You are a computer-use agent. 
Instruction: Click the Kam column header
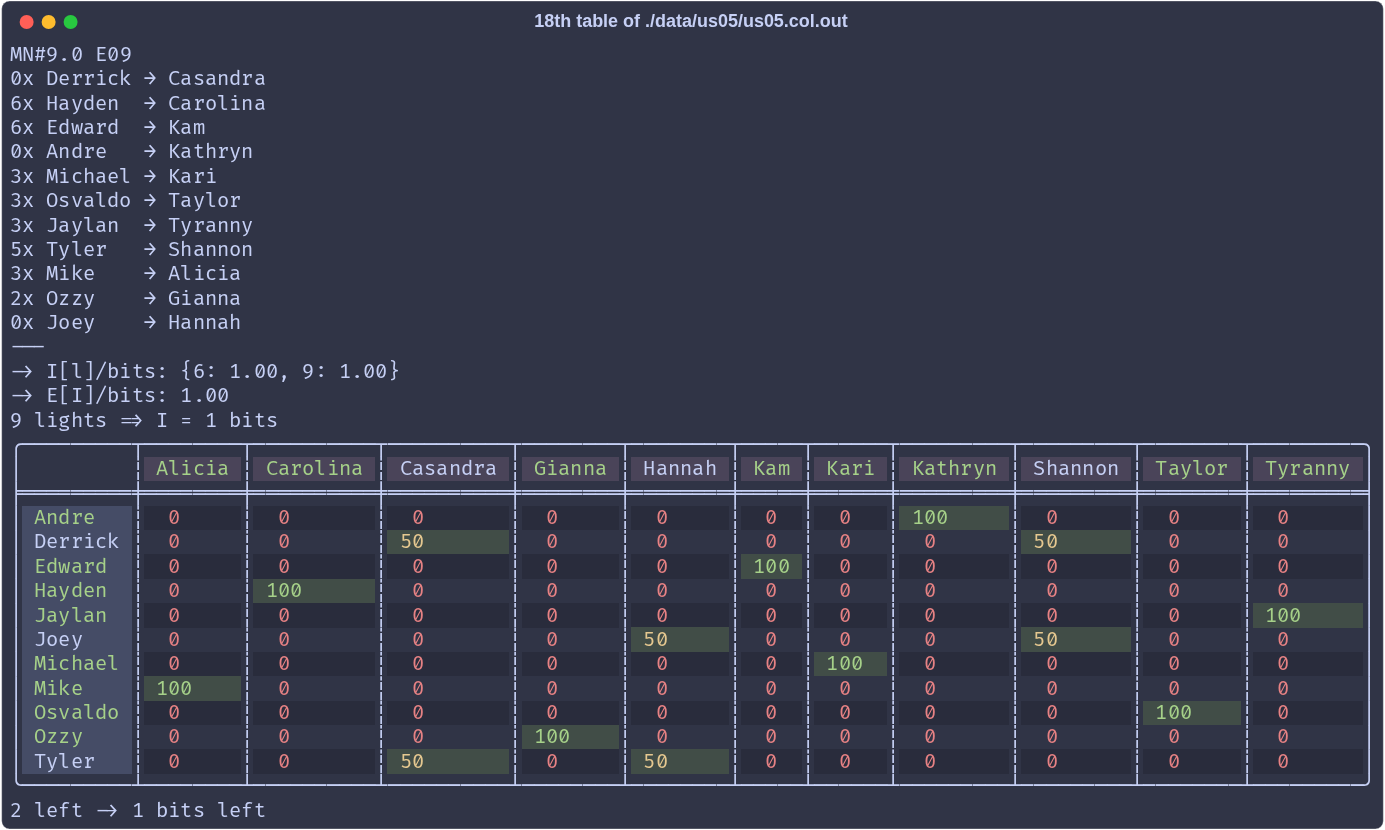[771, 468]
